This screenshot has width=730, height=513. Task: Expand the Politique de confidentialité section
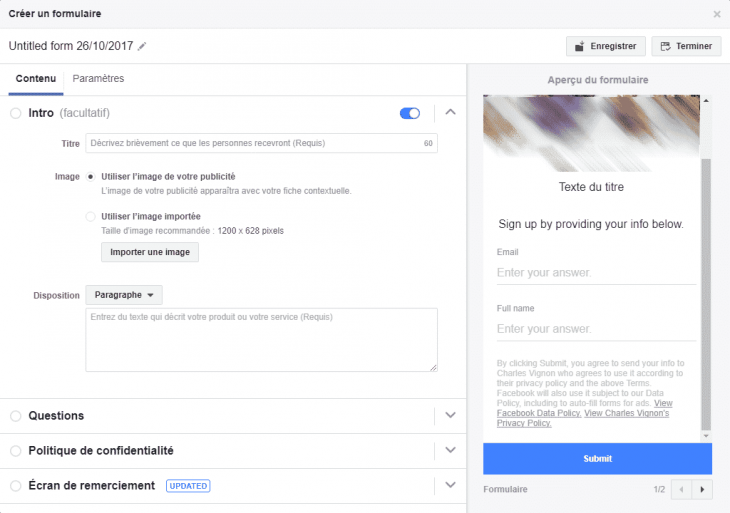(450, 450)
